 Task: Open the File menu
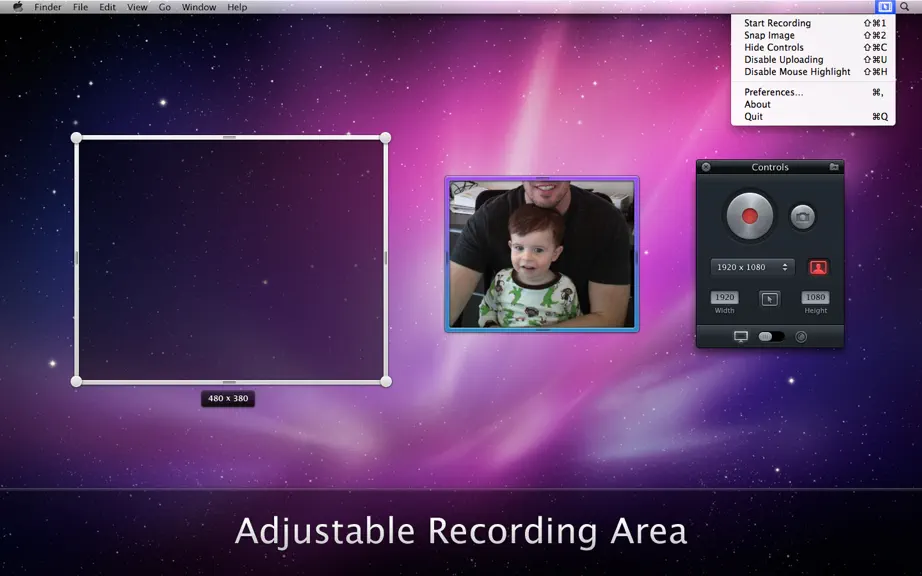pos(81,7)
